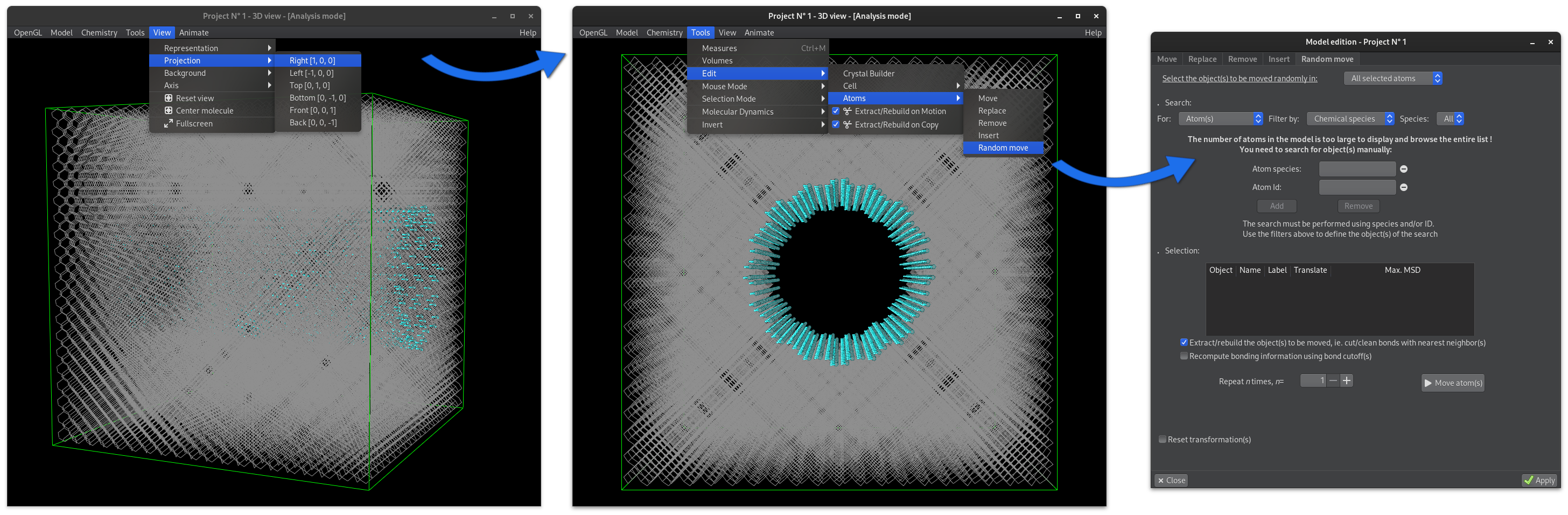1568x515 pixels.
Task: Switch to the Replace tab
Action: (1202, 59)
